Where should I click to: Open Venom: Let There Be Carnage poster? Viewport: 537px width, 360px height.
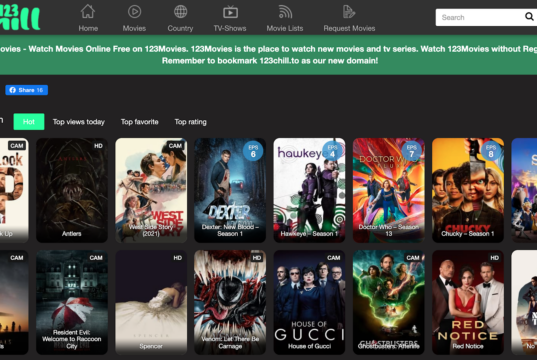[230, 302]
